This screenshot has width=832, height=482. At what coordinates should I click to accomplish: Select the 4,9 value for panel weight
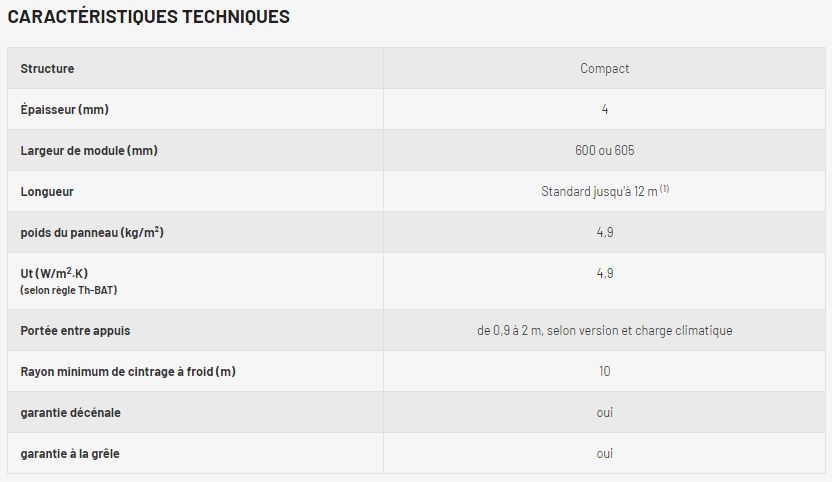point(604,232)
